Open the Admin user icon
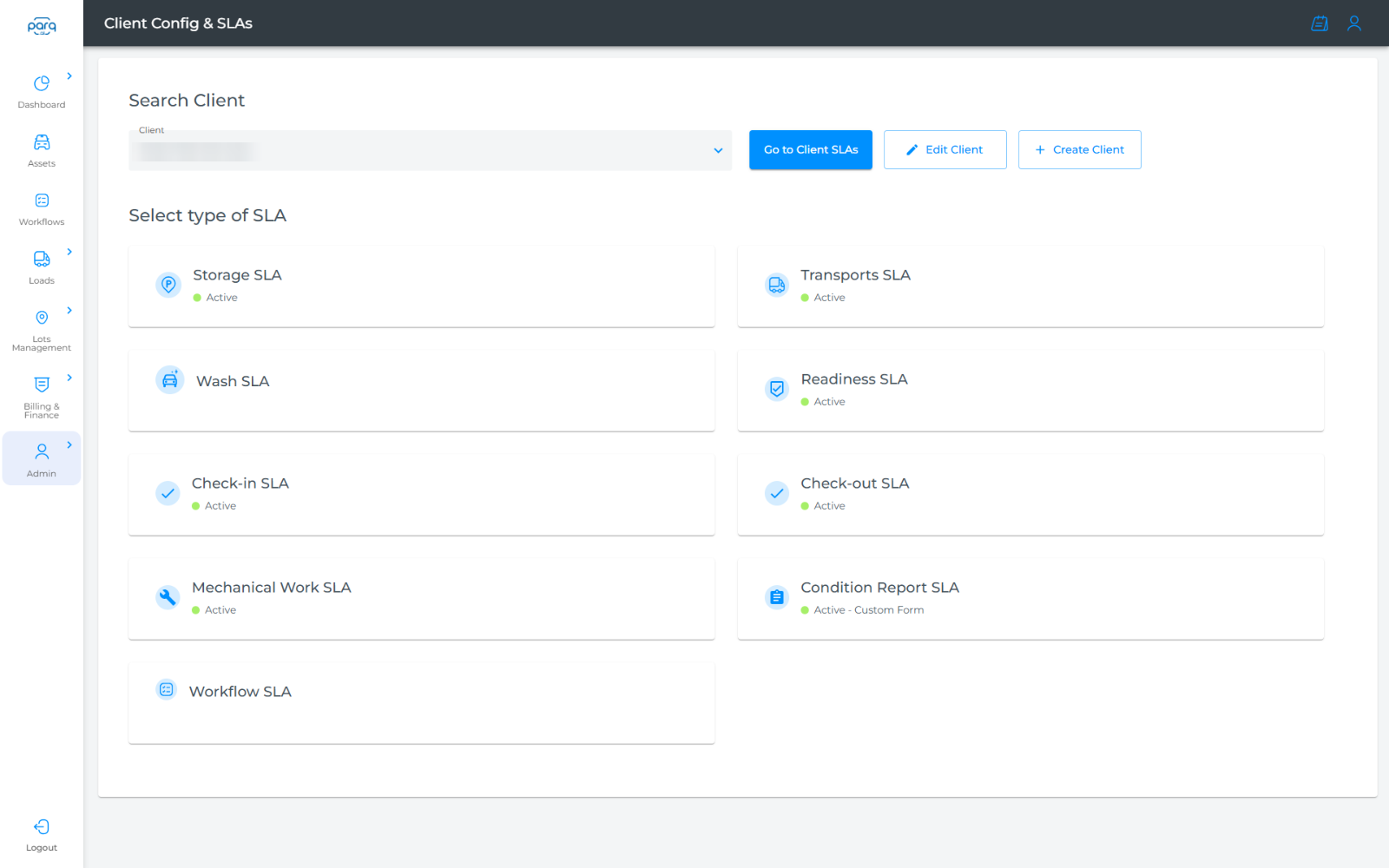Screen dimensions: 1389x868 coord(42,451)
